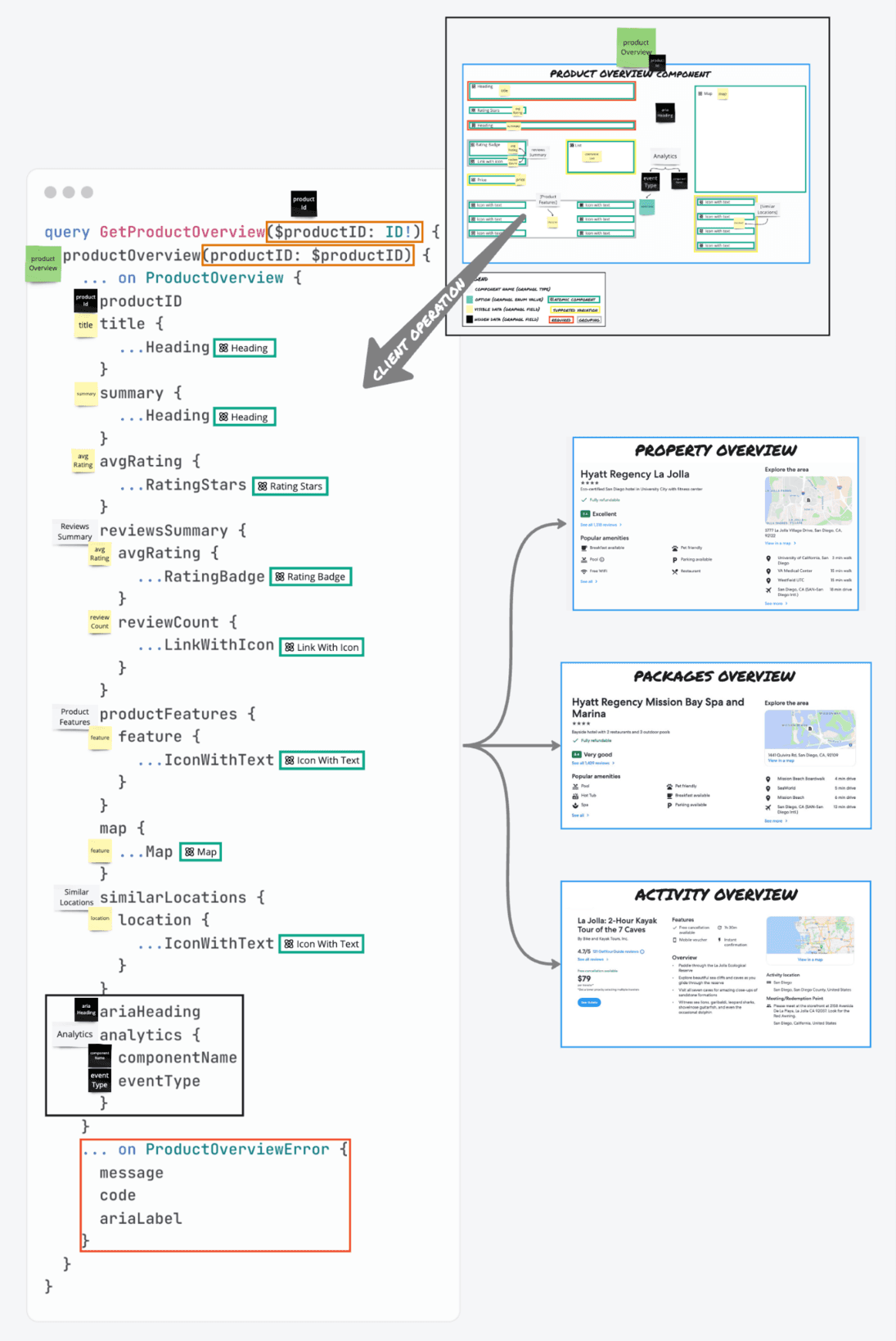Click Analytics label in the component diagram
This screenshot has height=1341, width=896.
pyautogui.click(x=665, y=156)
